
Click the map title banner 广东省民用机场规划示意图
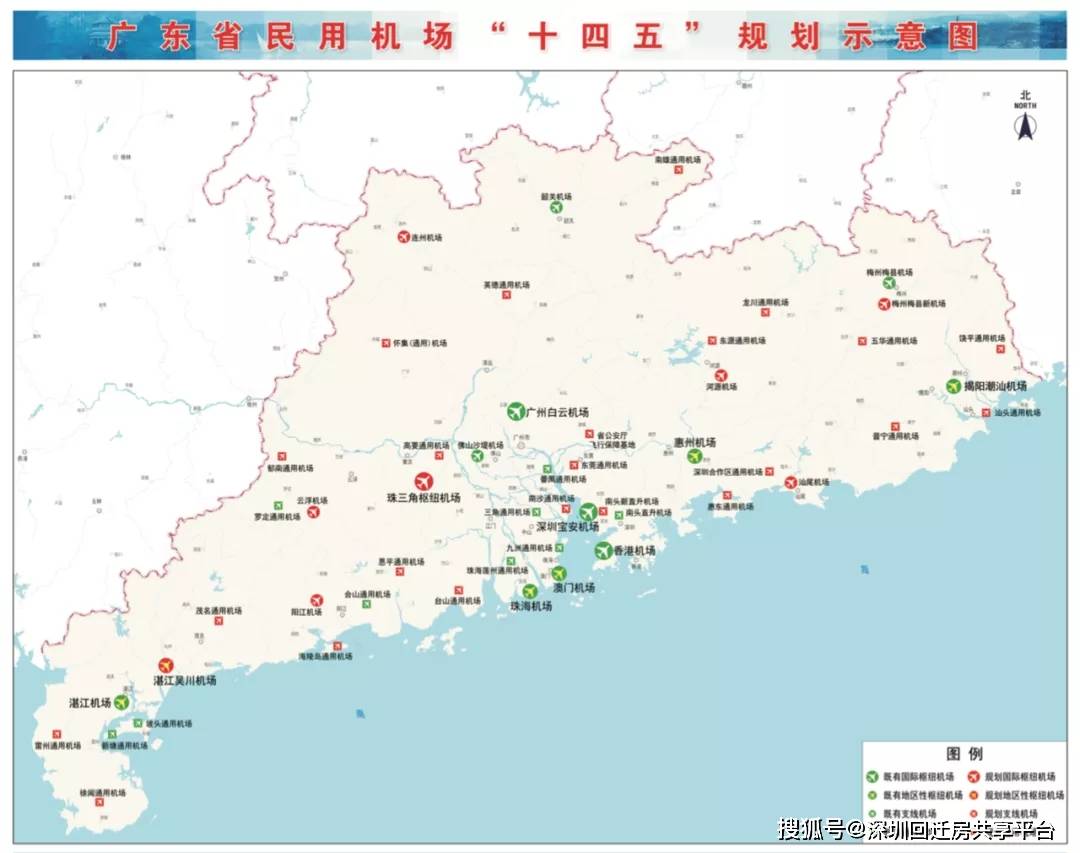pyautogui.click(x=540, y=33)
